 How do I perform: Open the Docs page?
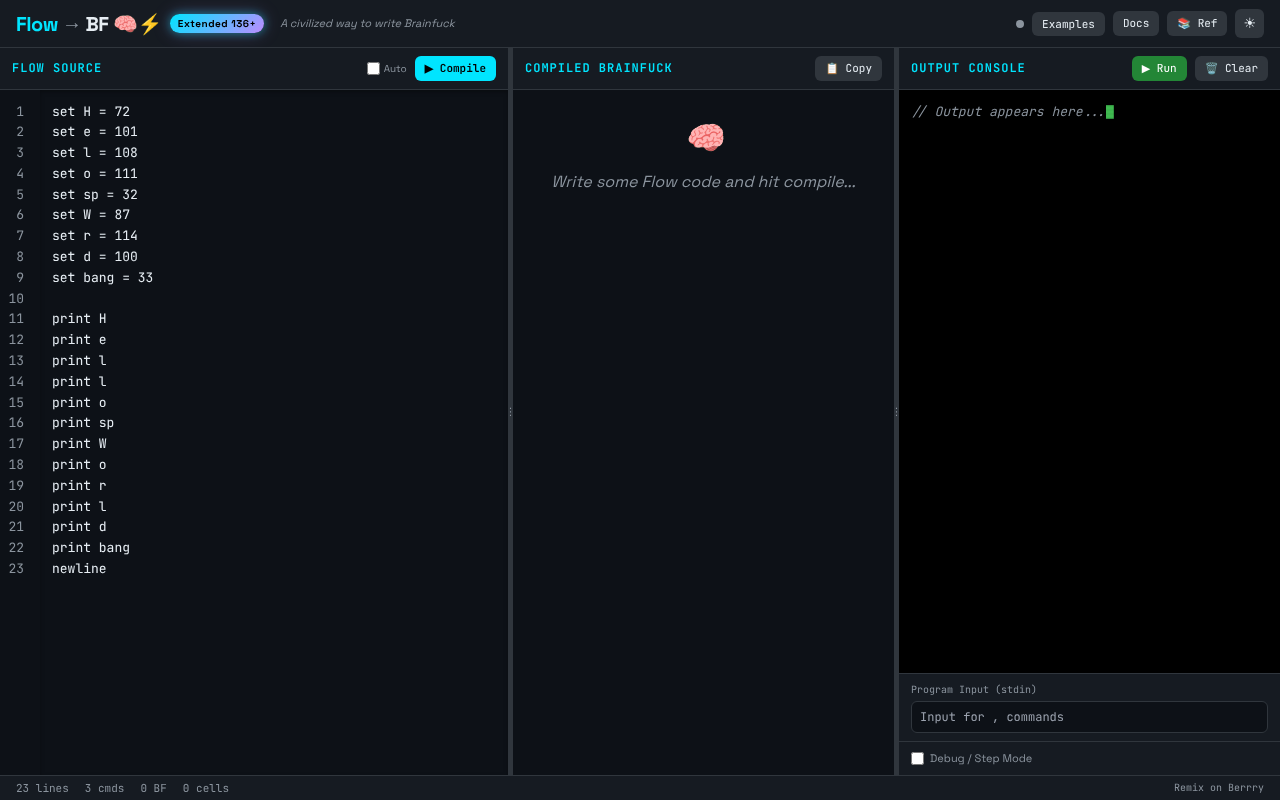point(1136,23)
